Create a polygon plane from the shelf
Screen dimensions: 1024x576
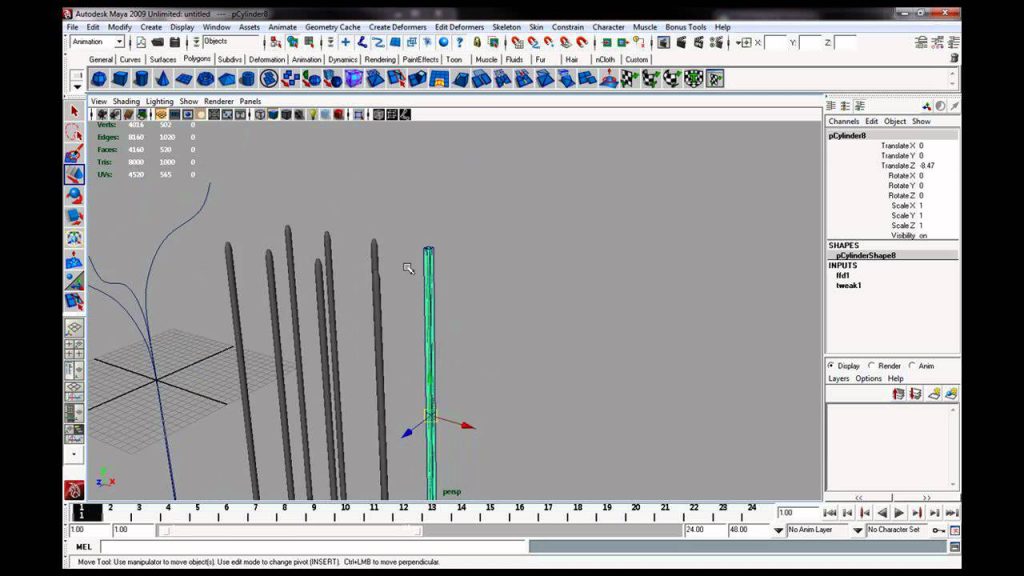coord(184,79)
